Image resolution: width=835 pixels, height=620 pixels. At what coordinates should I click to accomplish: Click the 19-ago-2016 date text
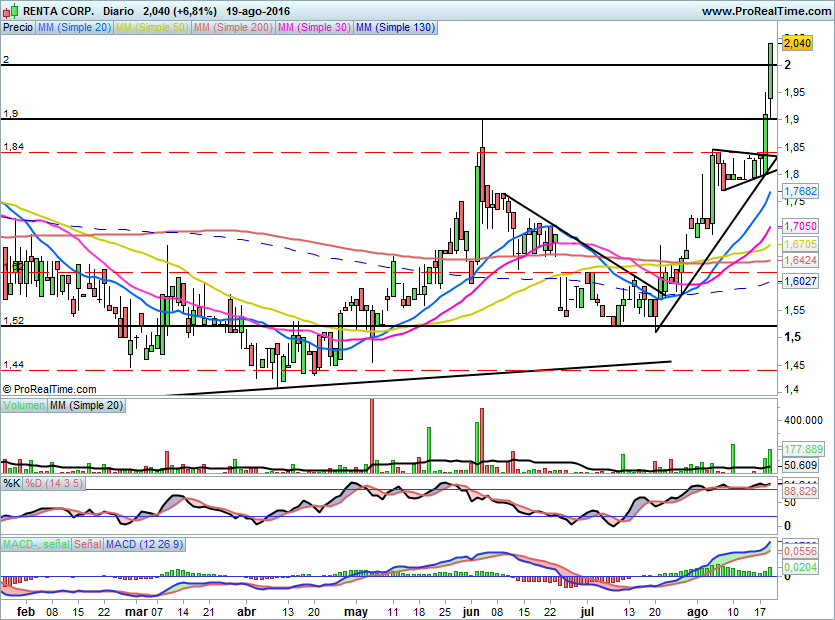point(258,11)
